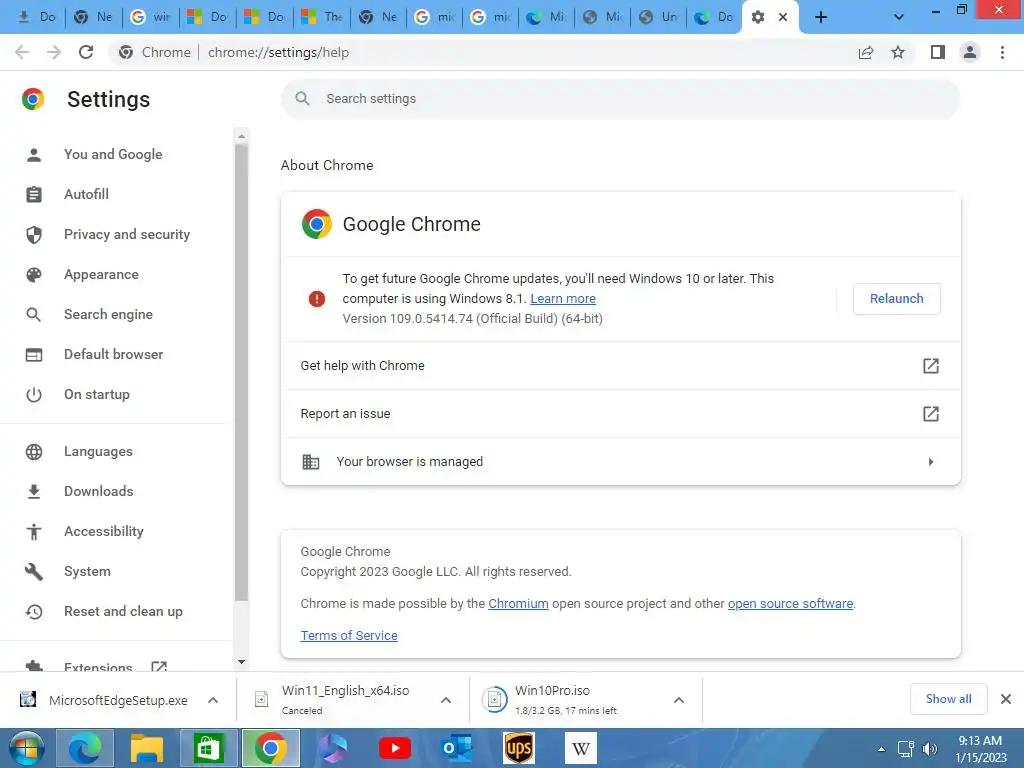The image size is (1024, 768).
Task: Open Report an issue external icon
Action: (931, 413)
